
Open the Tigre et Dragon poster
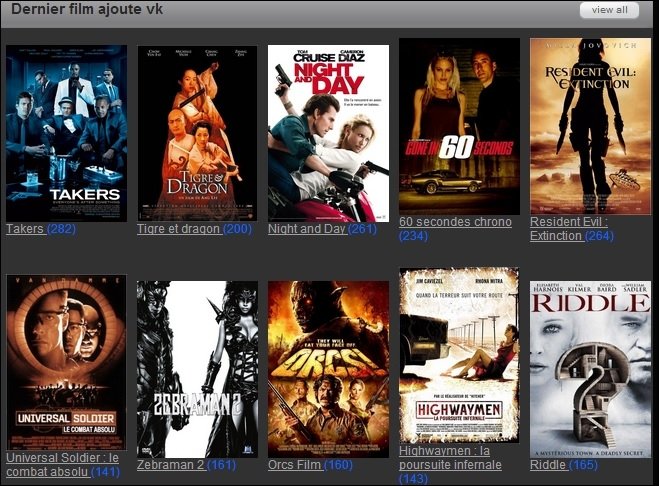[x=197, y=133]
